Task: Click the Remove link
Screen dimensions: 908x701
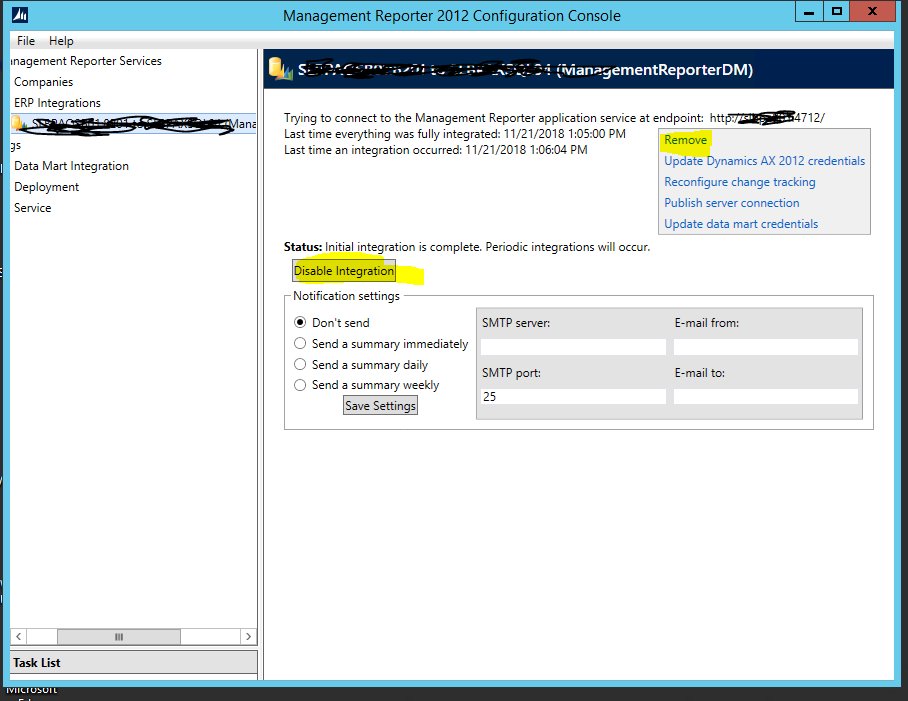Action: tap(686, 140)
